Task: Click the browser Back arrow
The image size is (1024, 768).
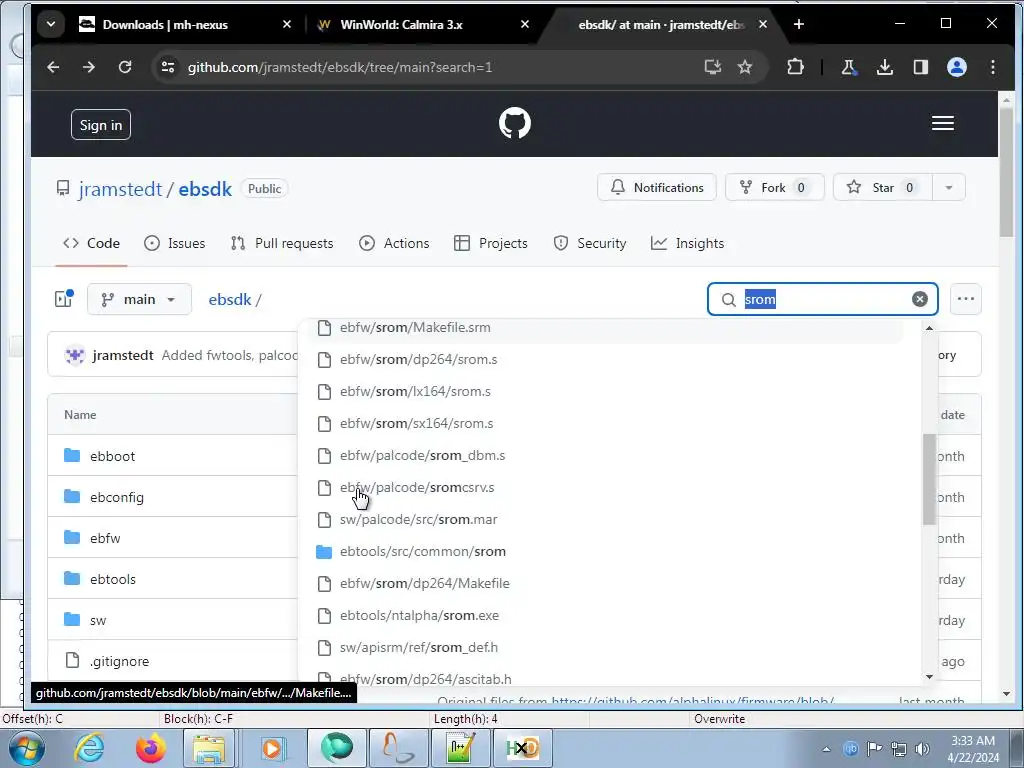Action: [54, 67]
